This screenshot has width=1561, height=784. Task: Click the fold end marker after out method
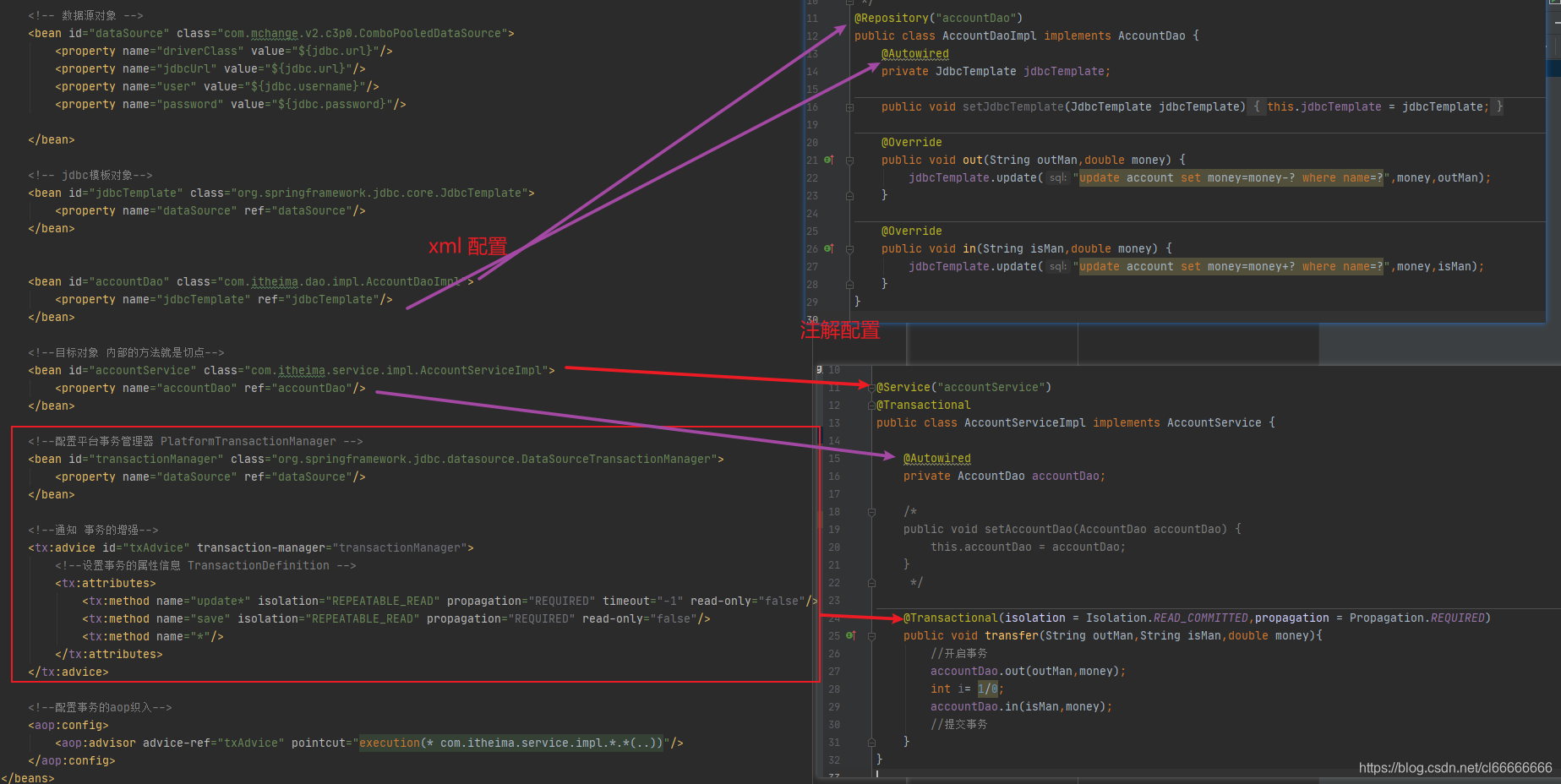[849, 195]
